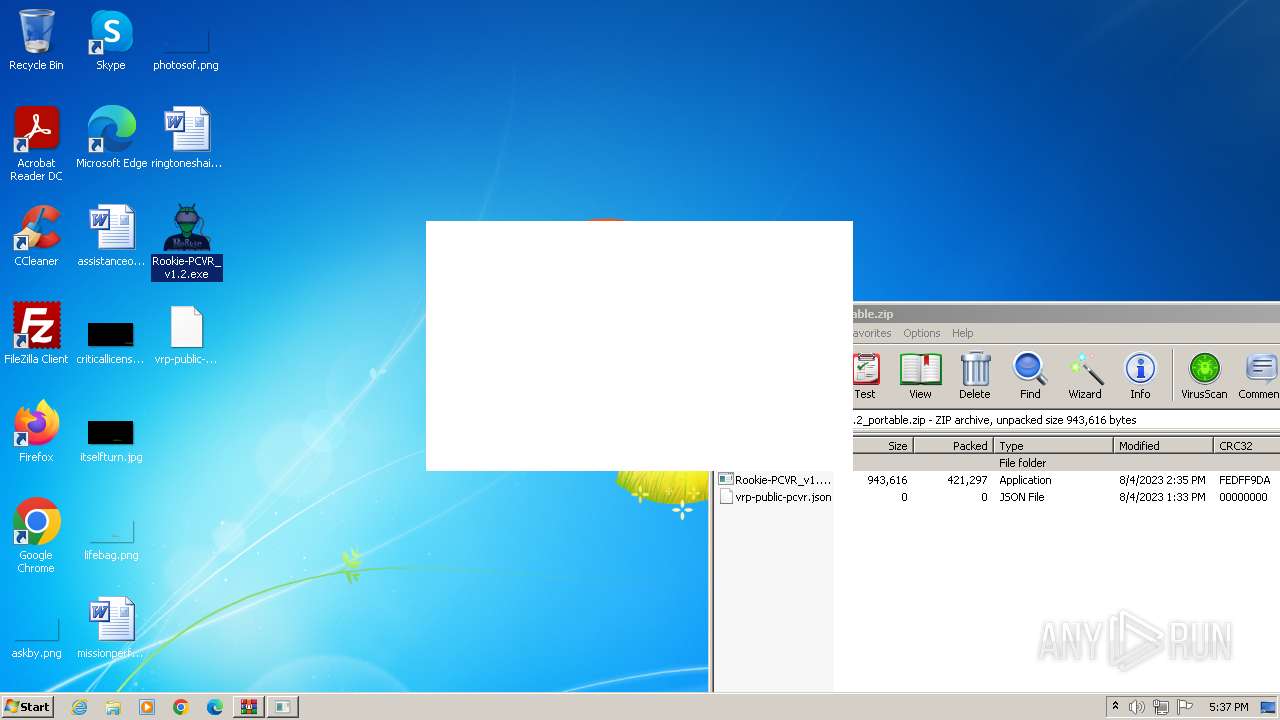
Task: Open the Favorites menu in WinRAR
Action: coord(872,333)
